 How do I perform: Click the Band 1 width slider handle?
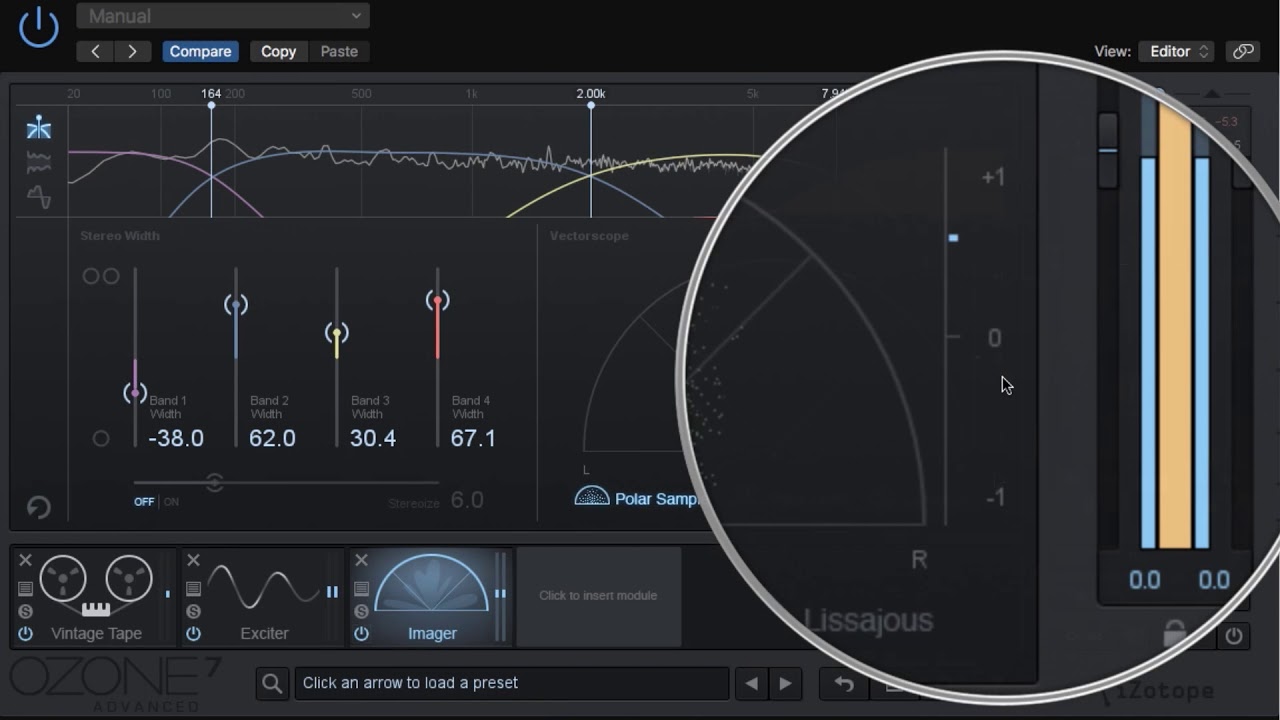pos(135,393)
